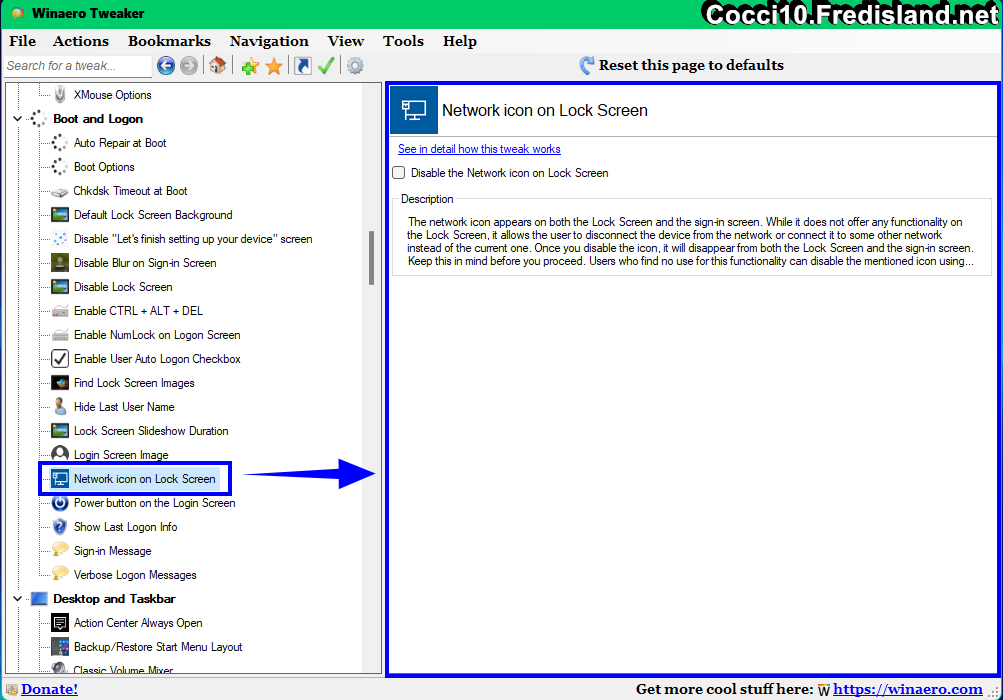Select XMouse Options tree item text
This screenshot has height=700, width=1003.
click(x=113, y=95)
